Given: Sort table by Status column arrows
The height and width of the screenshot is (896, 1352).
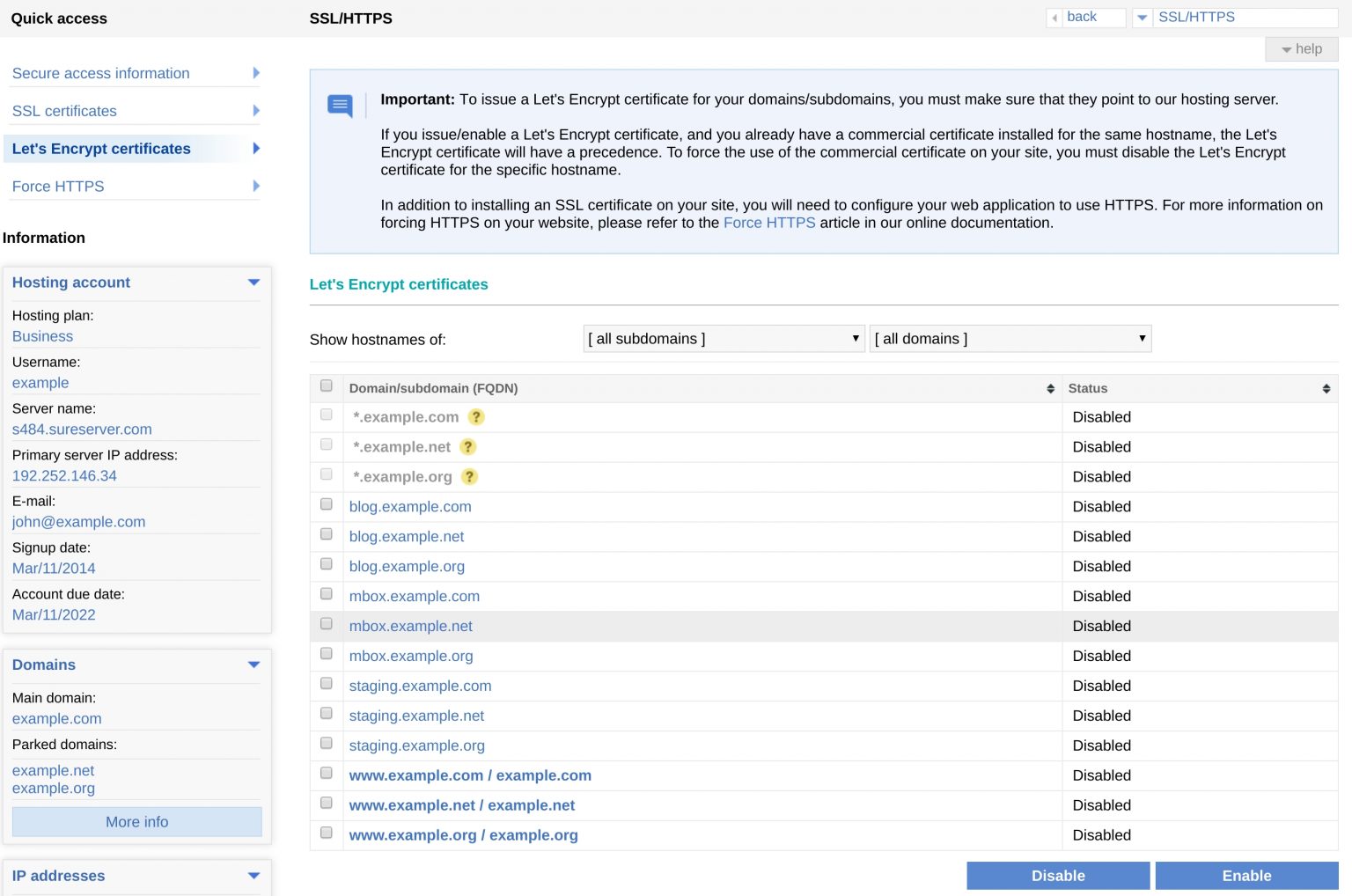Looking at the screenshot, I should coord(1326,389).
